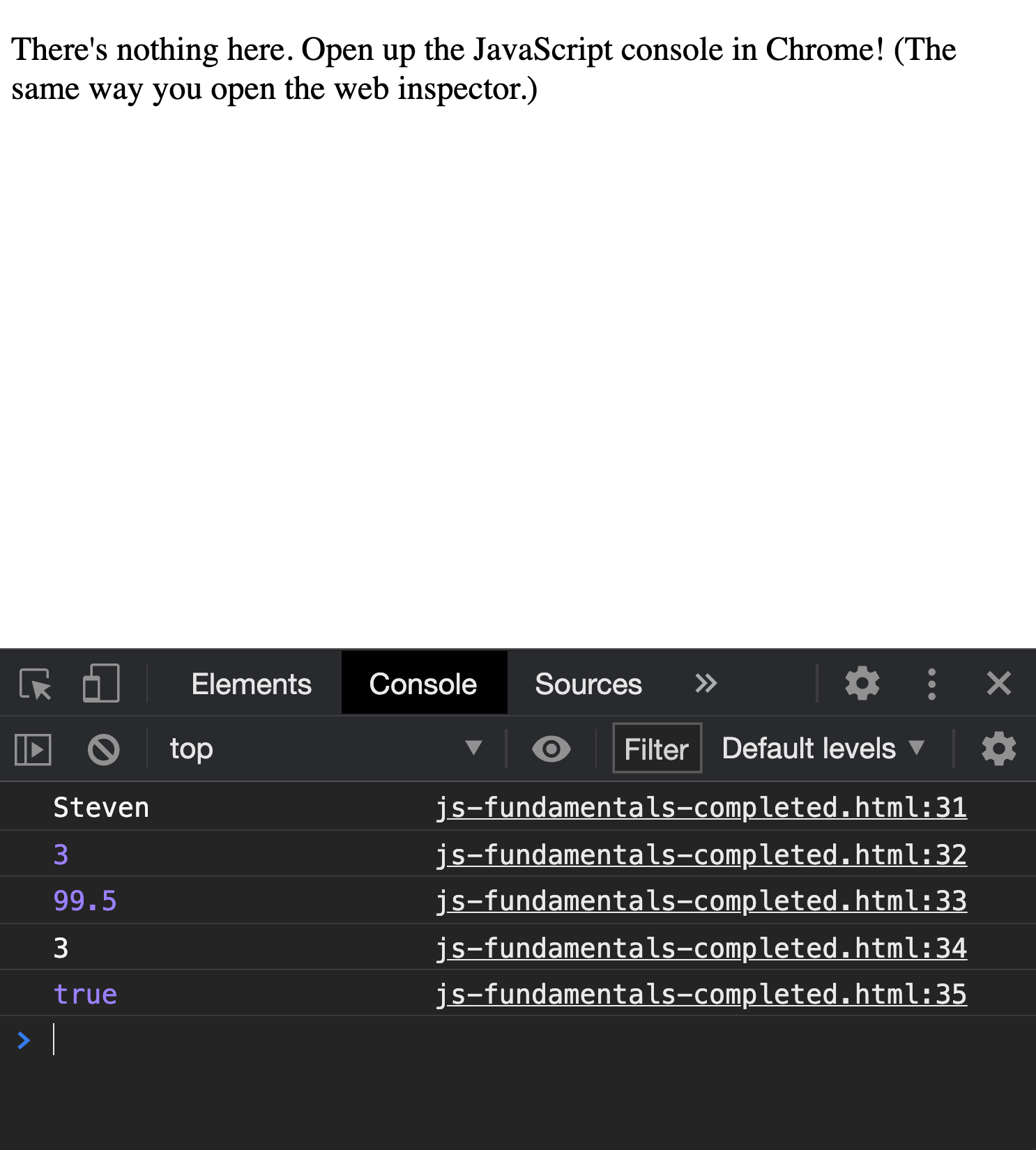Open the live expression eye icon
Screen dimensions: 1036x1150
551,750
